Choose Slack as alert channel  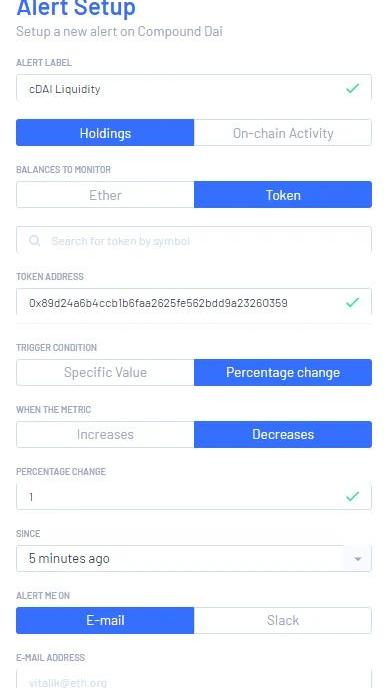[x=283, y=620]
